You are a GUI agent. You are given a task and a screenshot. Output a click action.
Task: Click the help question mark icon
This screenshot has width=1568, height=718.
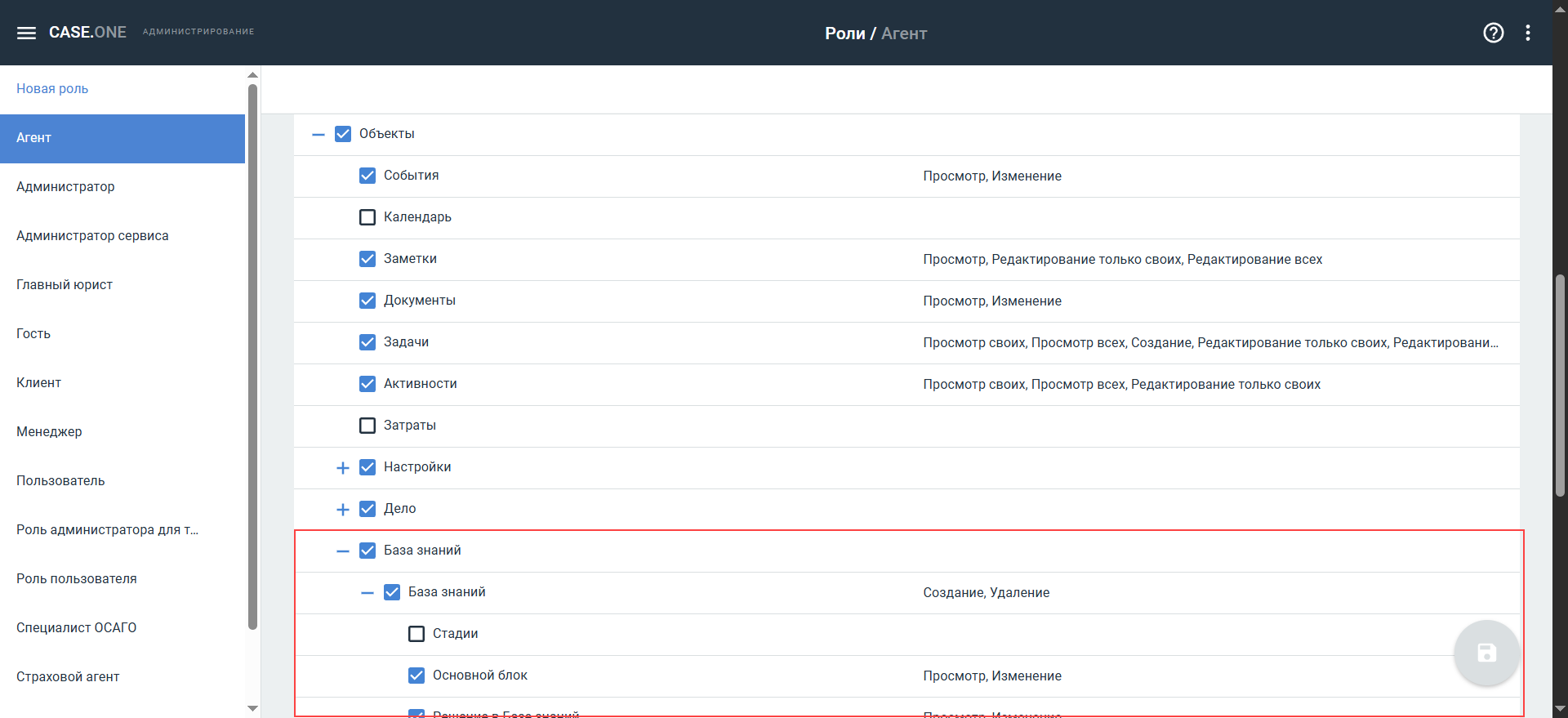[x=1493, y=33]
